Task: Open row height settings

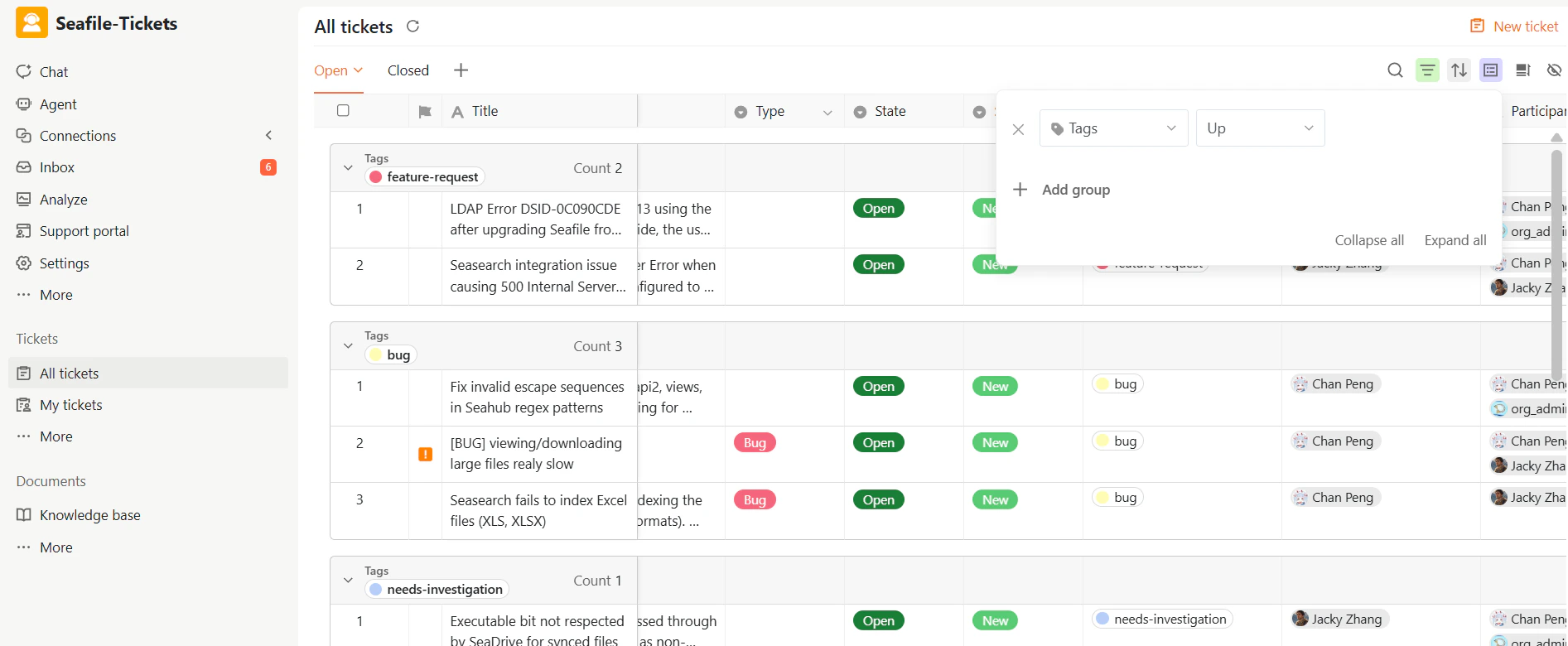Action: (x=1522, y=70)
